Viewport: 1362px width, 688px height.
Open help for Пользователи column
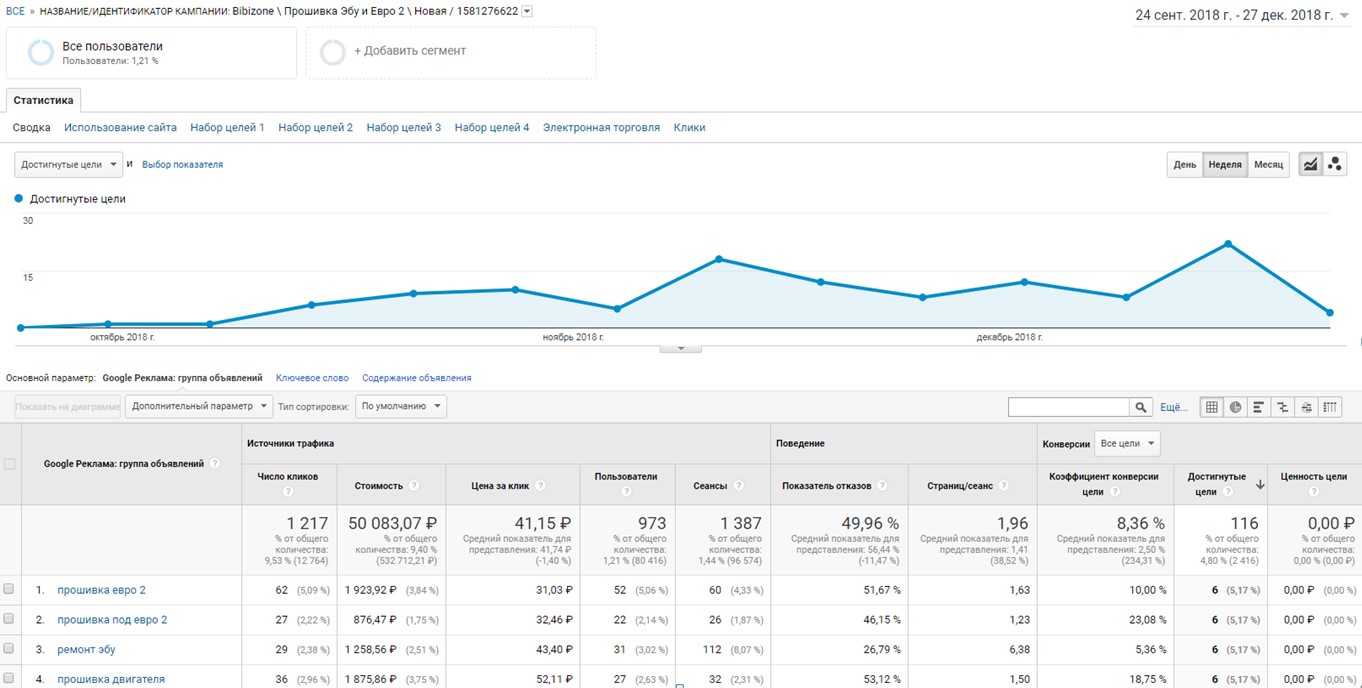626,491
